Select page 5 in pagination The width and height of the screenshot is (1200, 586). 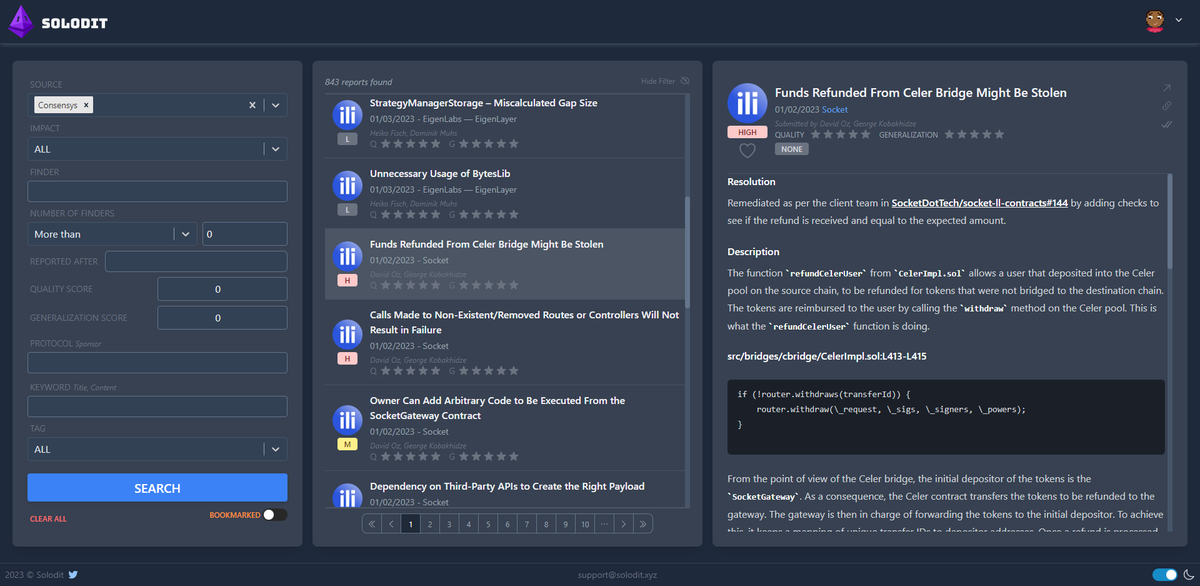coord(488,523)
